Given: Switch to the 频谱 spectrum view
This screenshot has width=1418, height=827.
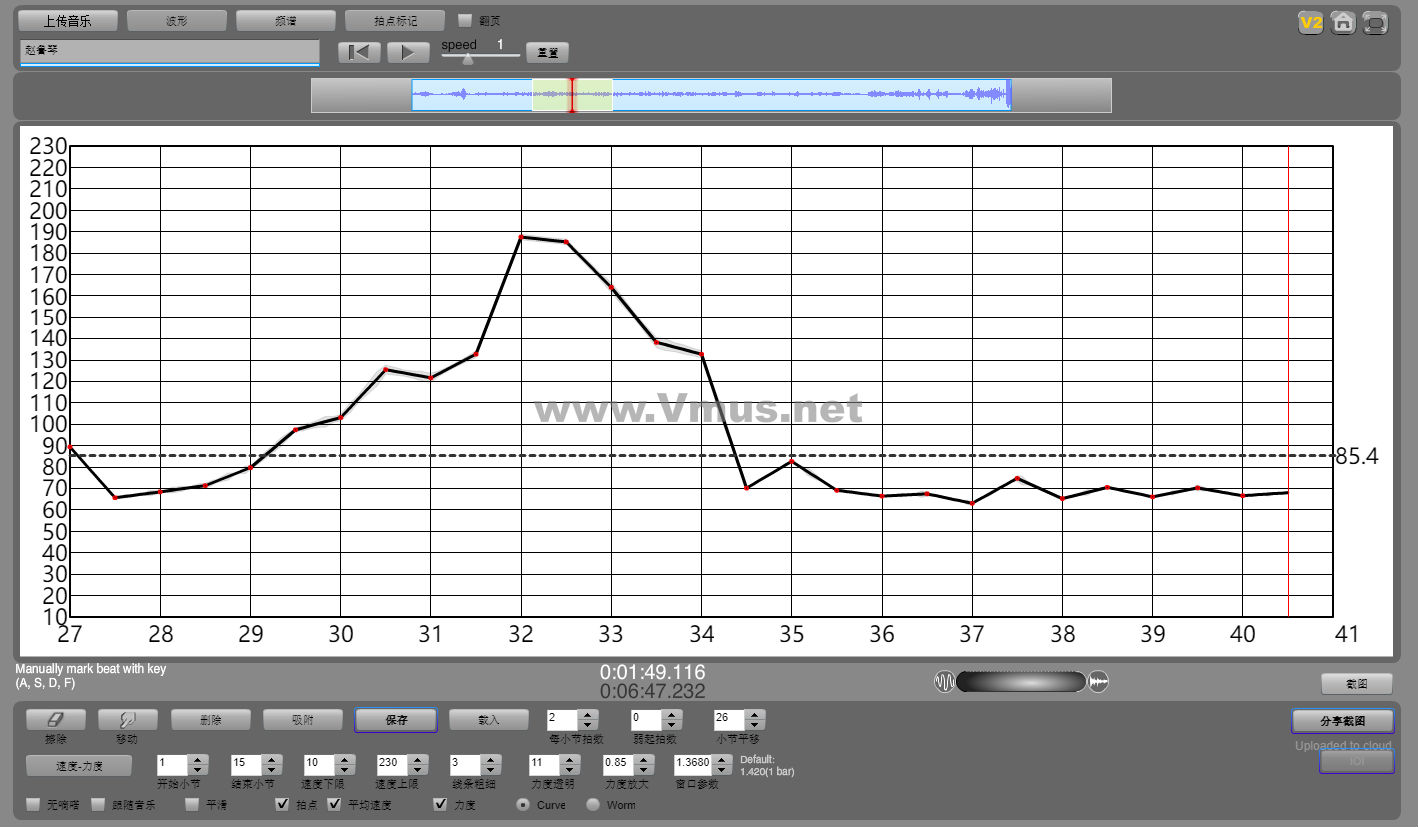Looking at the screenshot, I should [x=286, y=21].
